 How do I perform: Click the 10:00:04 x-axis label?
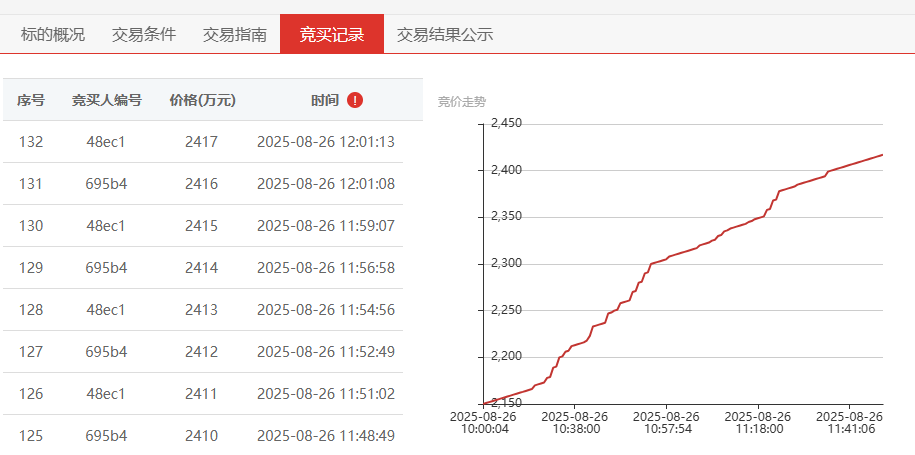point(483,423)
